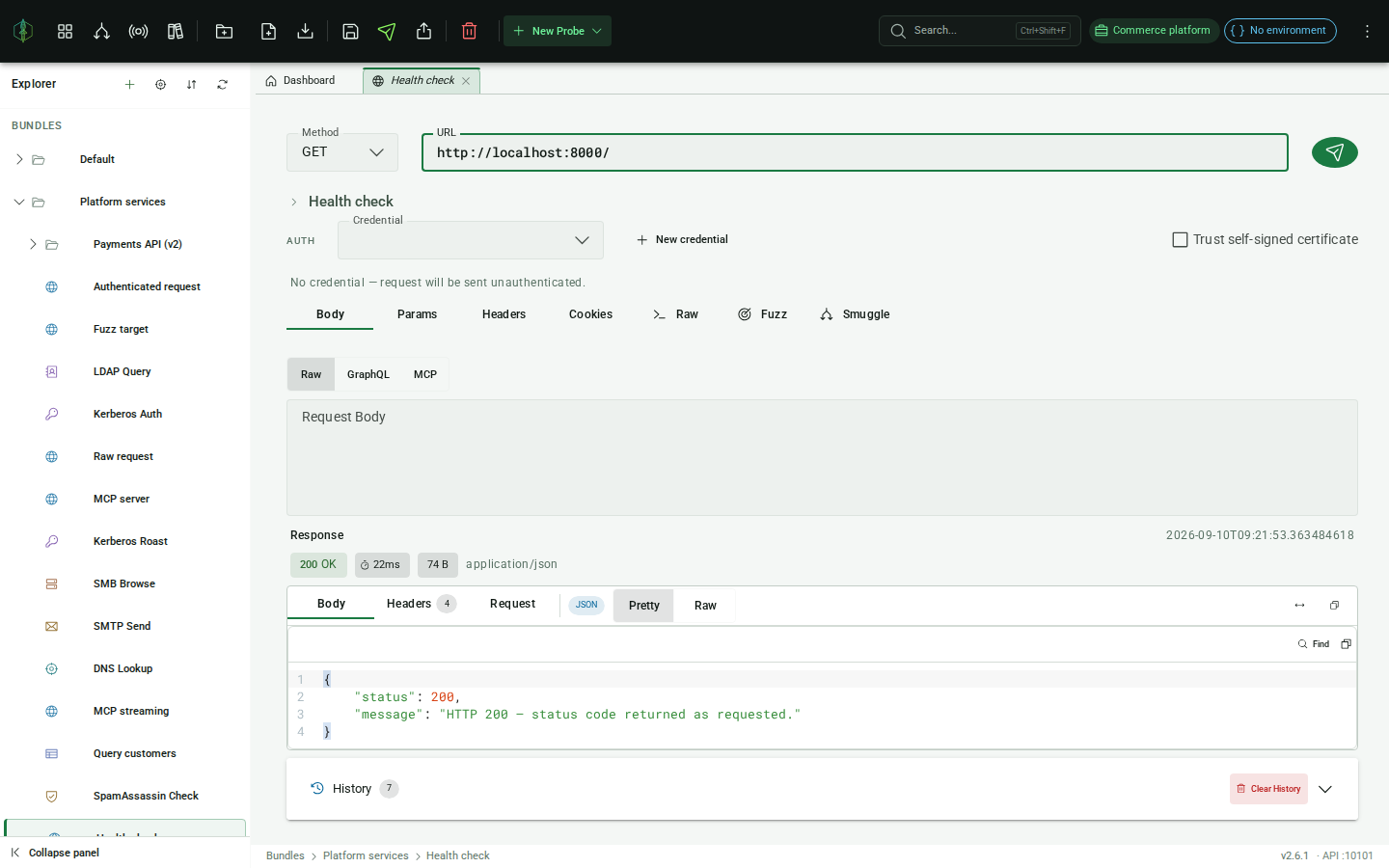Toggle Trust self-signed certificate checkbox
1389x868 pixels.
tap(1180, 239)
